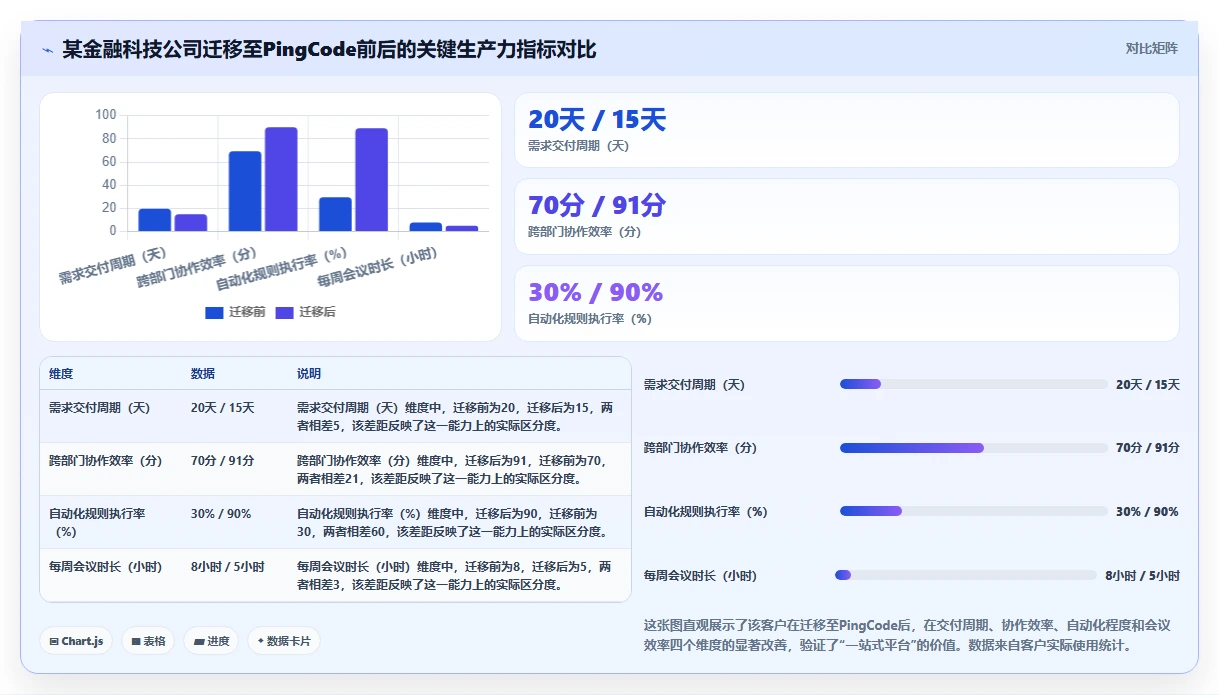Click the 迁移前 blue legend color box
Image resolution: width=1219 pixels, height=695 pixels.
coord(214,312)
